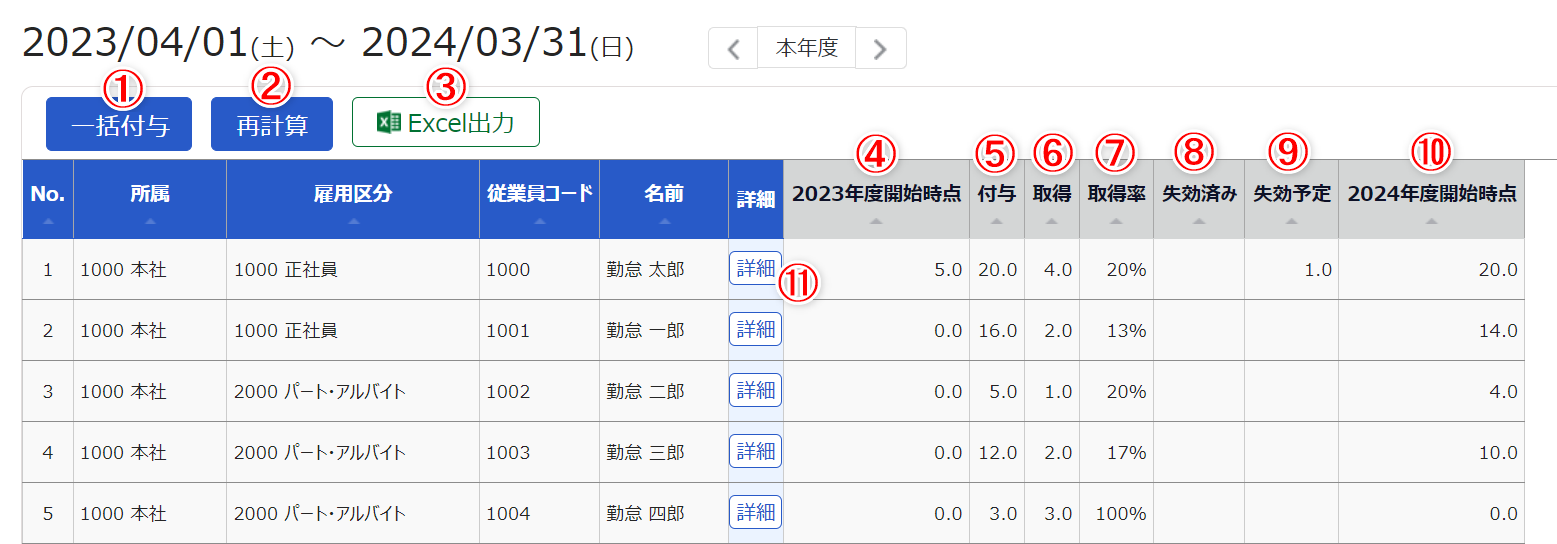Open 詳細 for 勤怠 二郎

click(755, 390)
